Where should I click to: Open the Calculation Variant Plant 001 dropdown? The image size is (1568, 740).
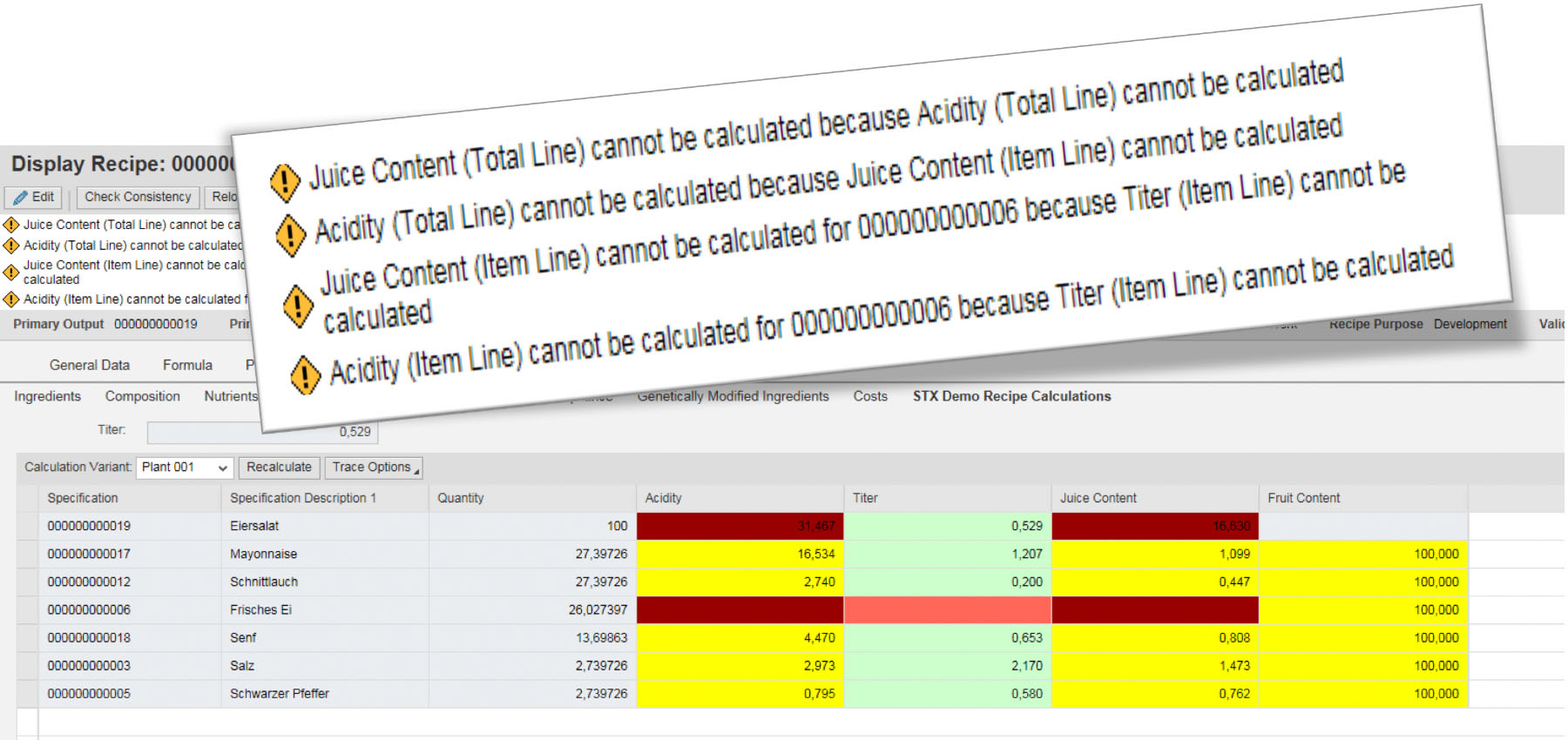pyautogui.click(x=185, y=468)
